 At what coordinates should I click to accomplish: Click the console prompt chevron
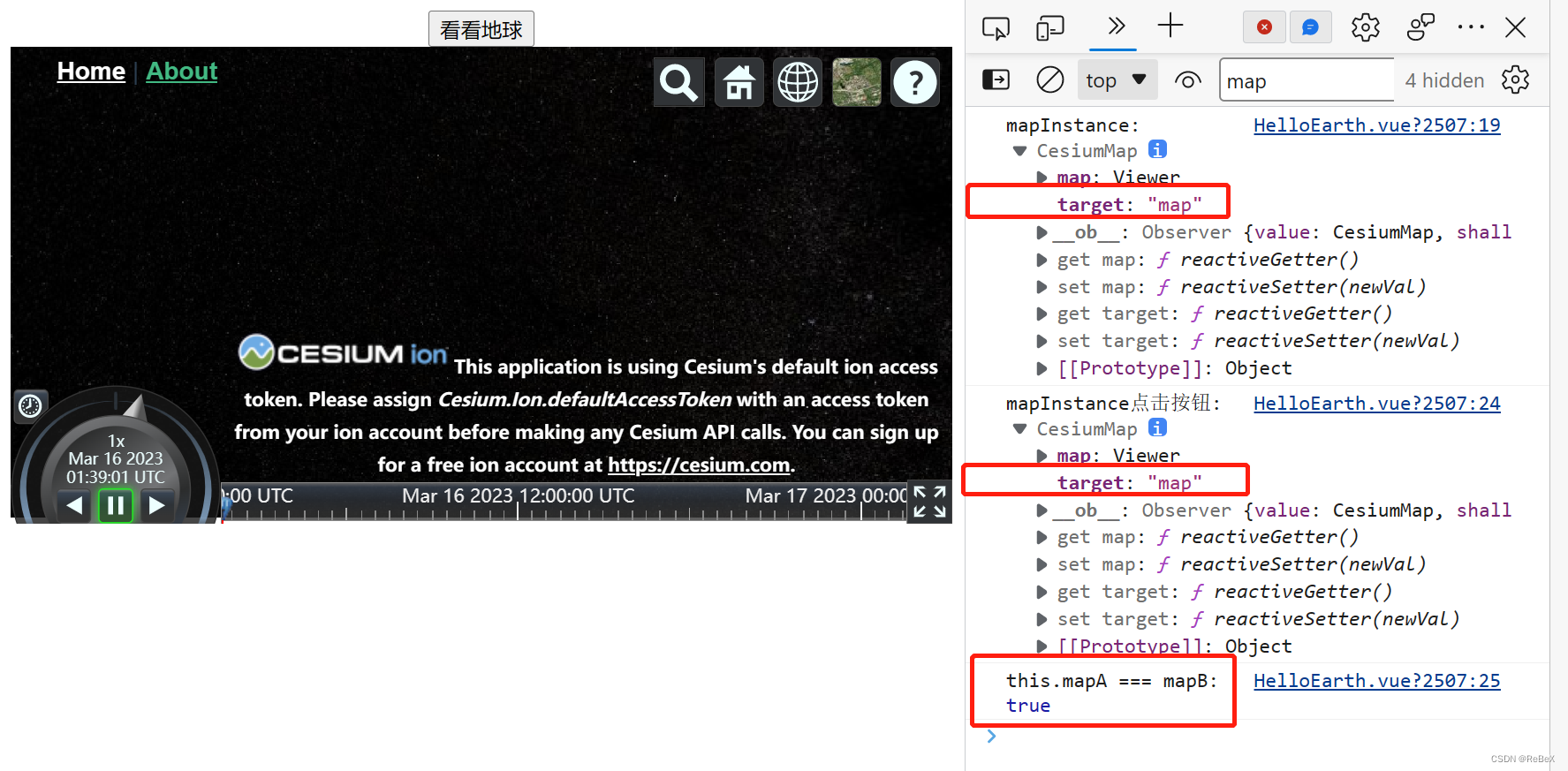[x=991, y=737]
